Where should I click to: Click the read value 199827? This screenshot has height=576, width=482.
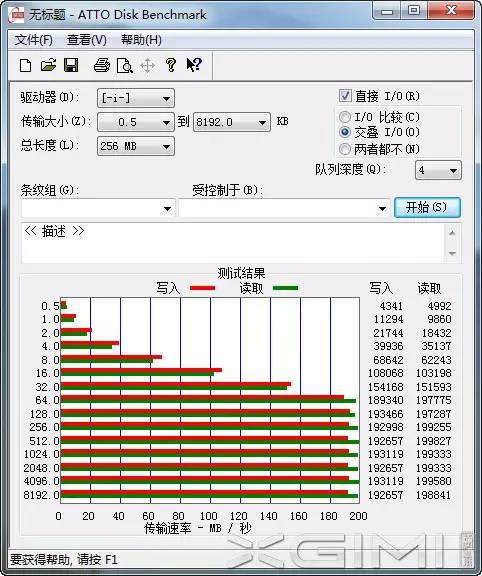point(433,441)
